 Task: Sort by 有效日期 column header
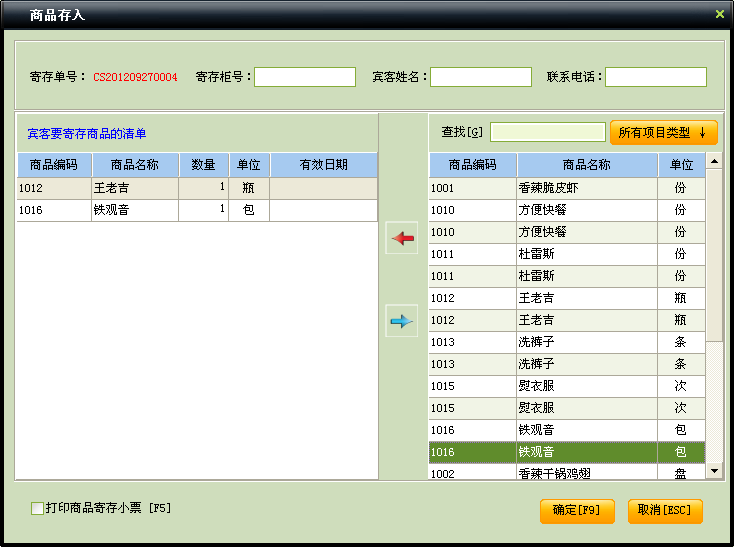pyautogui.click(x=323, y=165)
